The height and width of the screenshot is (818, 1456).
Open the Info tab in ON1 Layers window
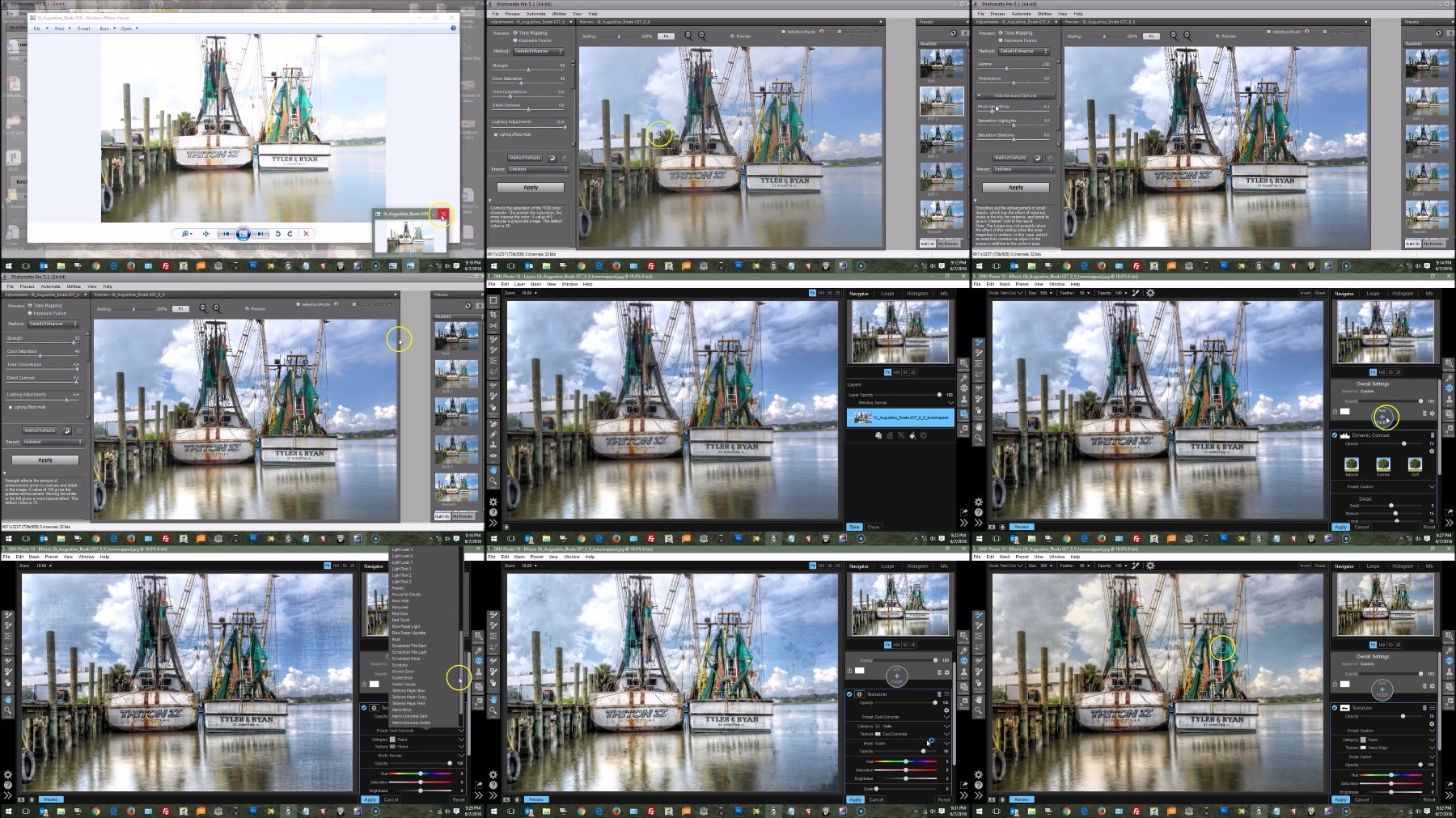coord(943,294)
